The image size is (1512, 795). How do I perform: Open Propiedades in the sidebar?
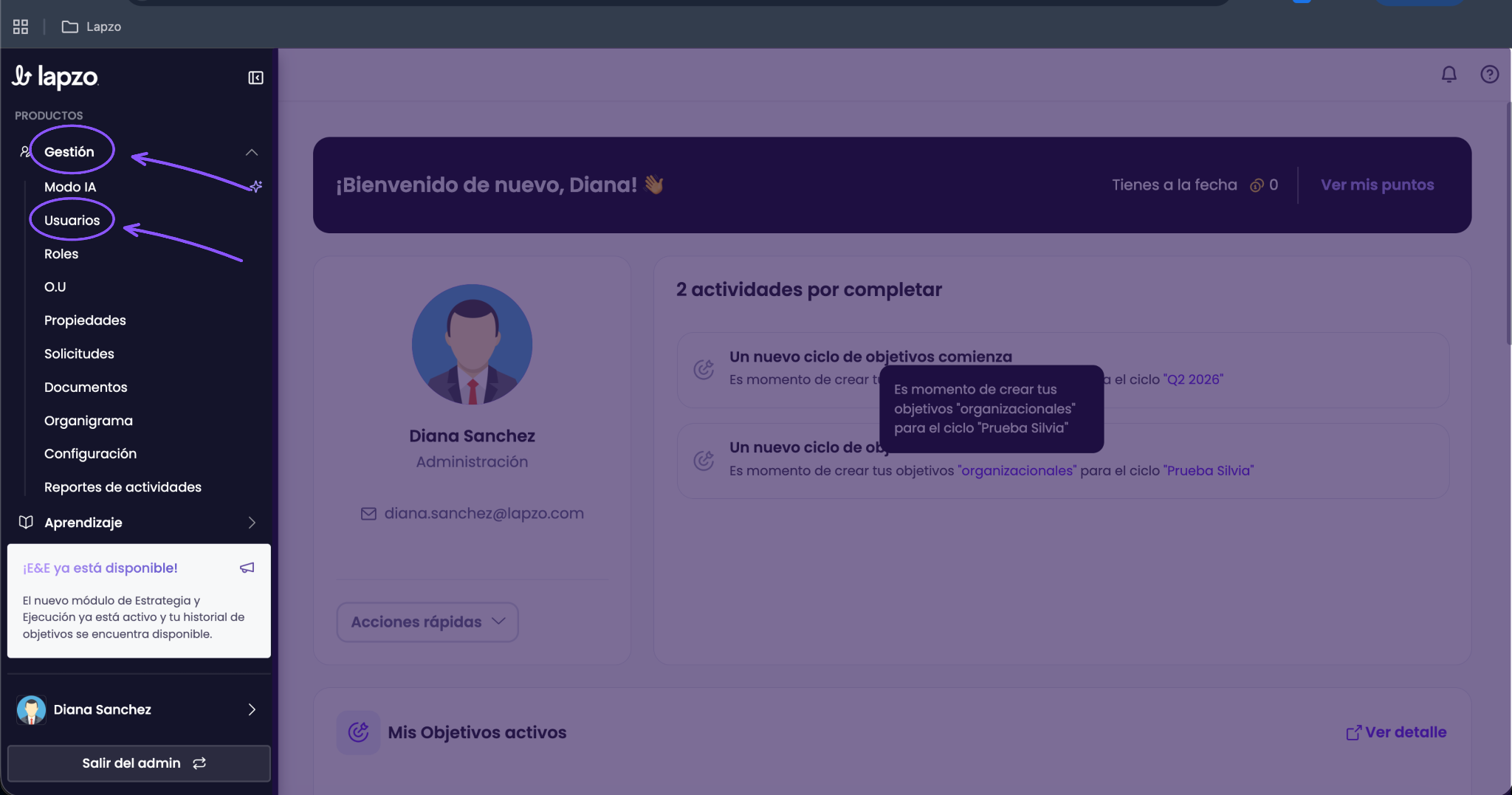(x=85, y=320)
